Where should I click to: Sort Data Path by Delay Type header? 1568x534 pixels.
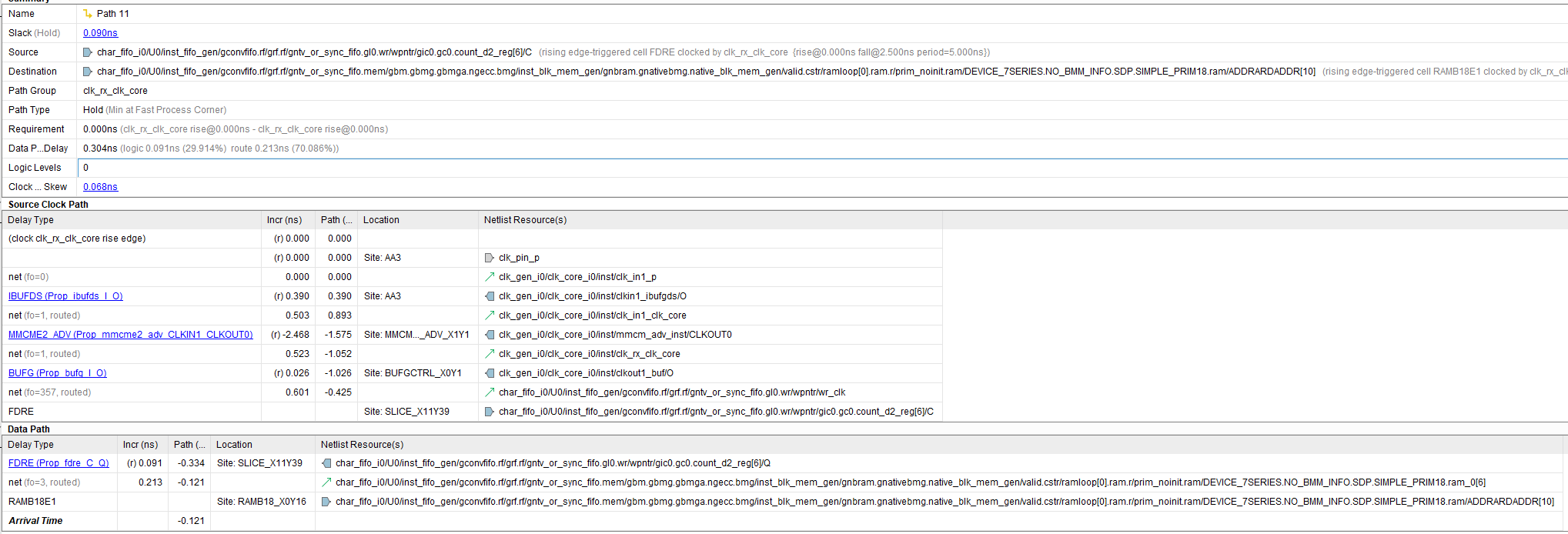59,445
